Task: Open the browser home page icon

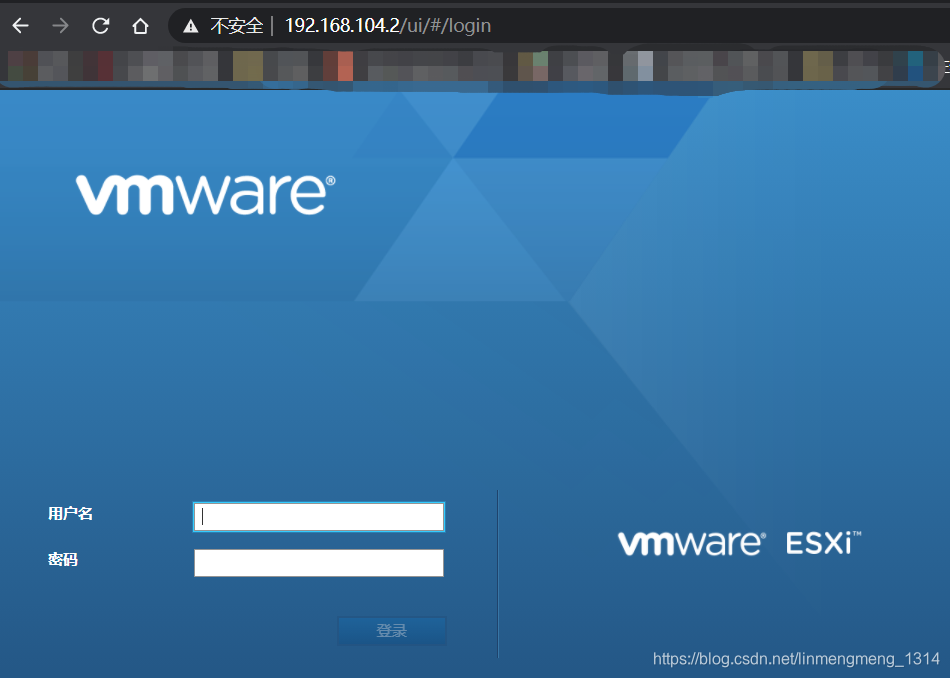Action: pos(141,25)
